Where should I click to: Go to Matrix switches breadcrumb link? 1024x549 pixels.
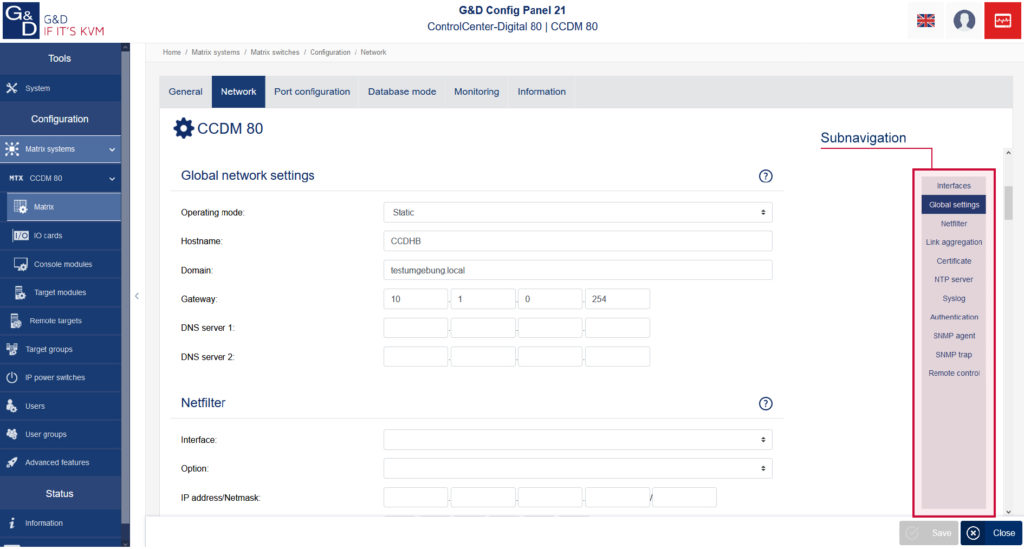[275, 52]
